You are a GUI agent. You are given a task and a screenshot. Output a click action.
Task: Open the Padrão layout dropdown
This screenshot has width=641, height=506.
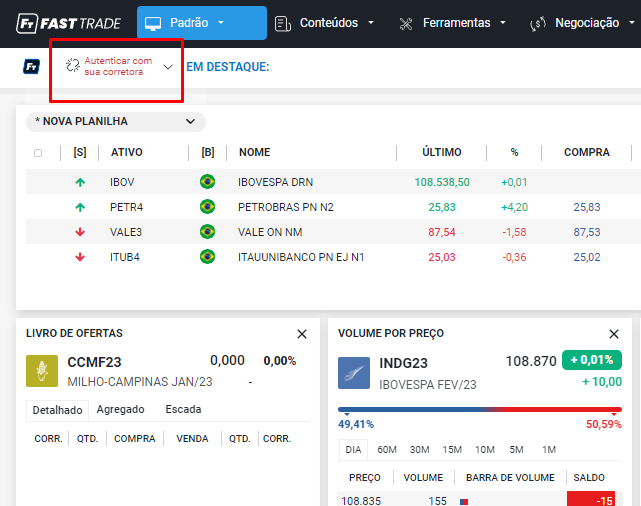(202, 23)
